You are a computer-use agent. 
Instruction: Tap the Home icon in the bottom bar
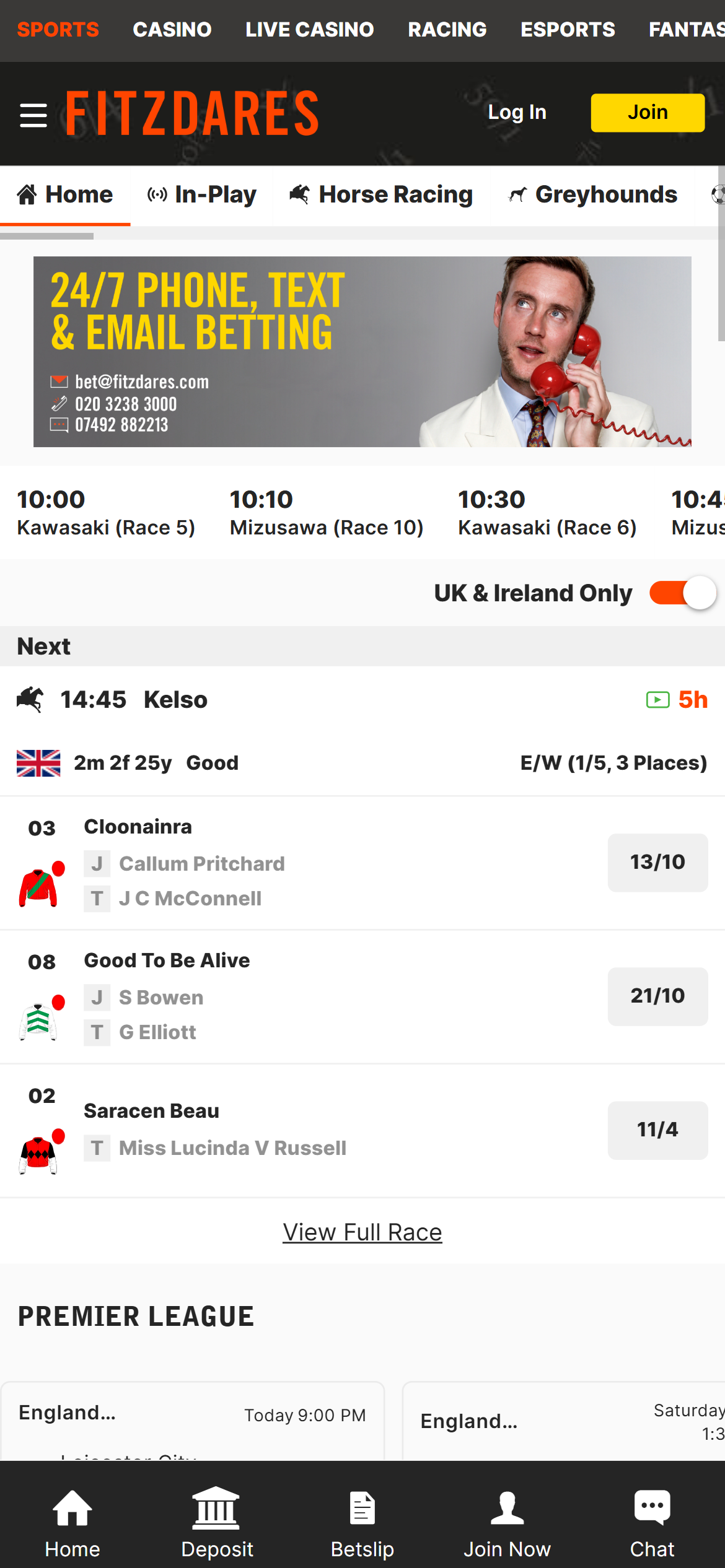71,1523
